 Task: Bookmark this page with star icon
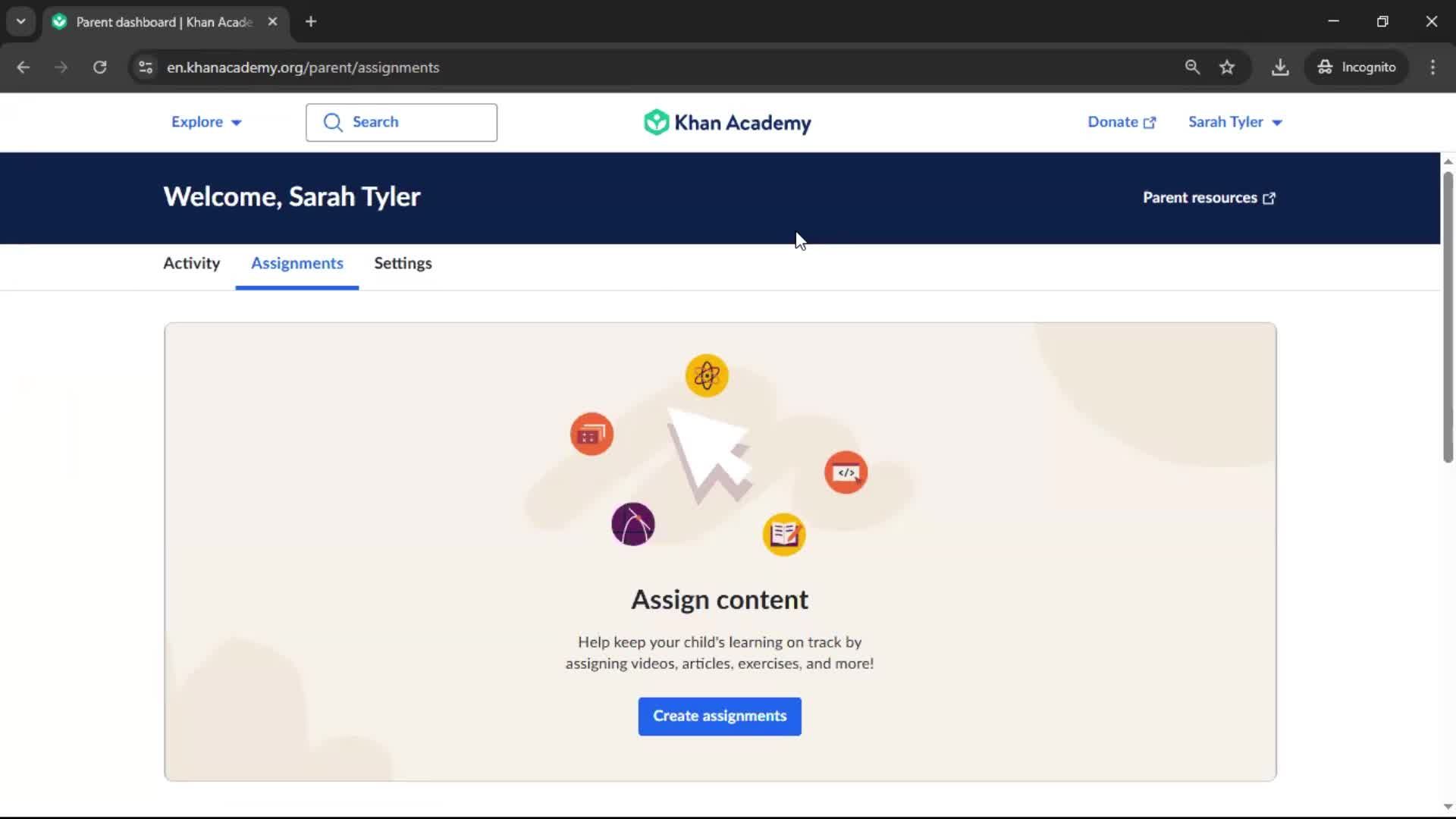coord(1227,67)
